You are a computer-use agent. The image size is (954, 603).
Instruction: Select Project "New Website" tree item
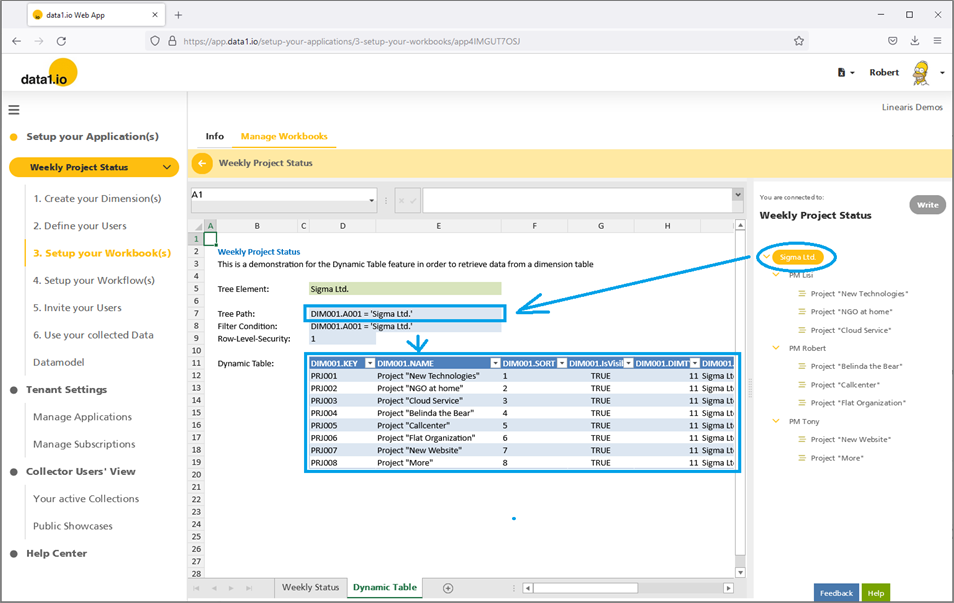tap(851, 439)
